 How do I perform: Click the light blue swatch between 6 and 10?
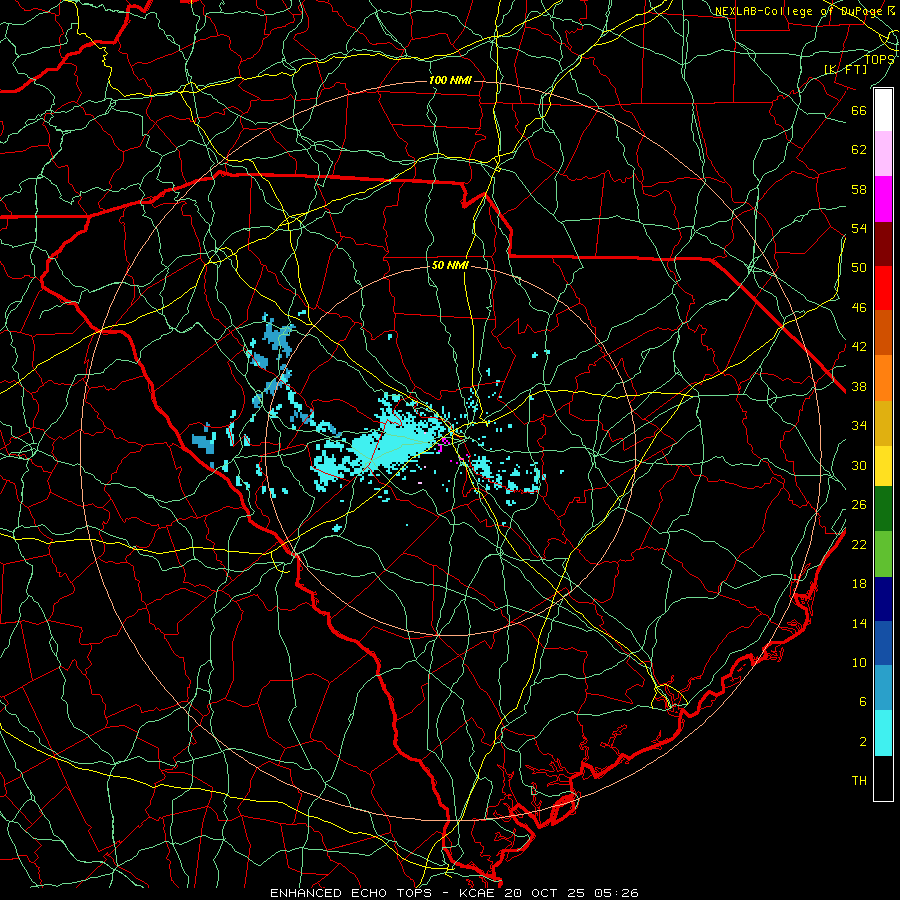tap(883, 688)
